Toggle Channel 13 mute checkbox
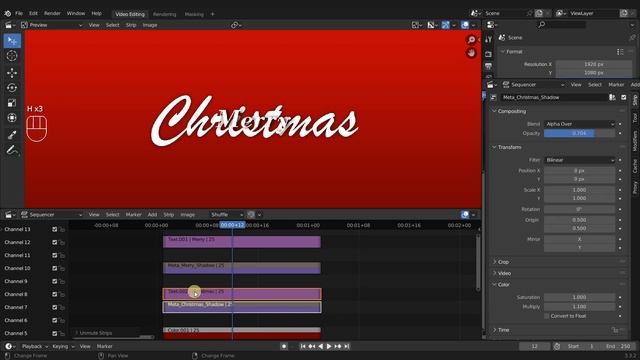The image size is (640, 360). pyautogui.click(x=55, y=229)
